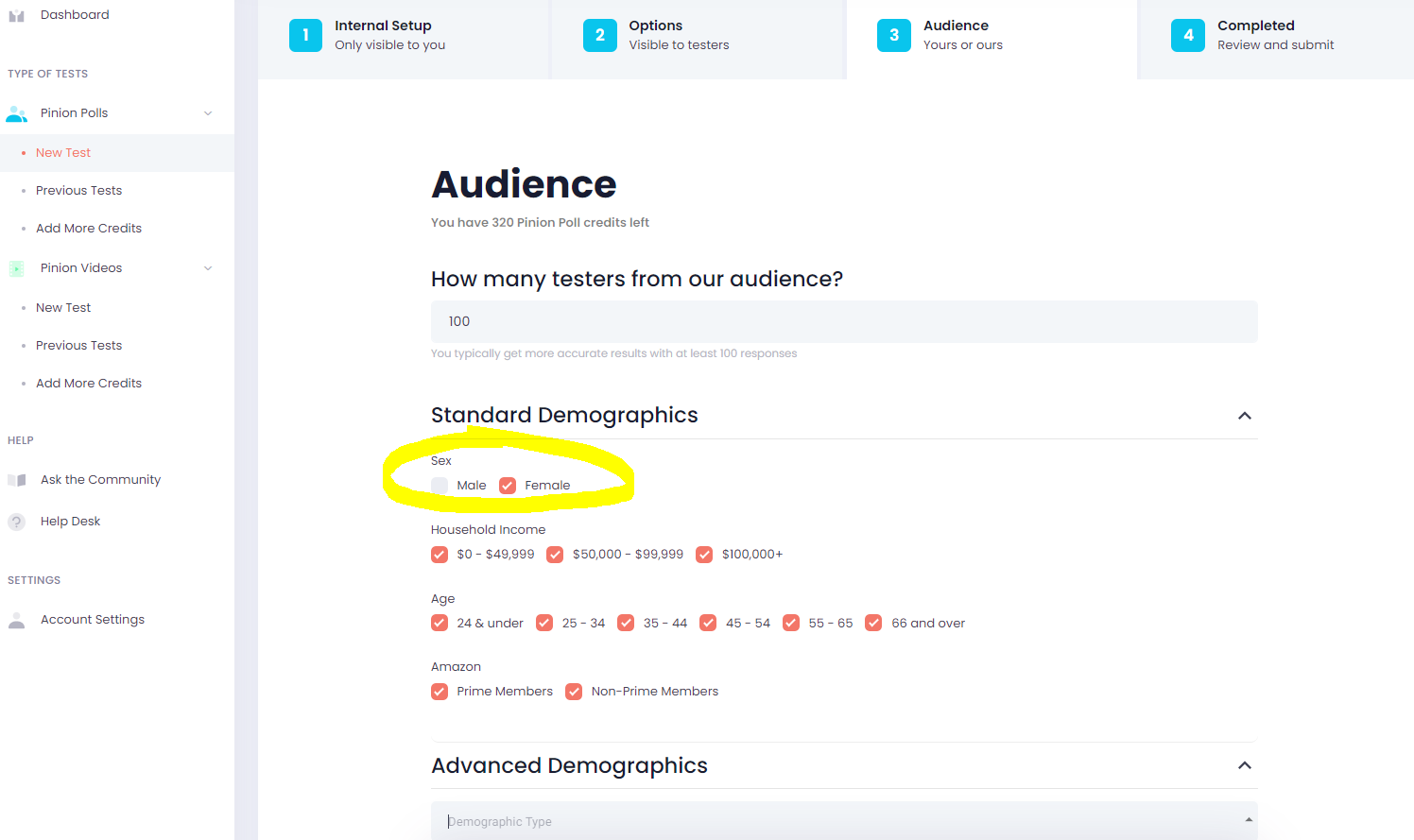1414x840 pixels.
Task: Click the step 1 Internal Setup badge
Action: click(305, 34)
